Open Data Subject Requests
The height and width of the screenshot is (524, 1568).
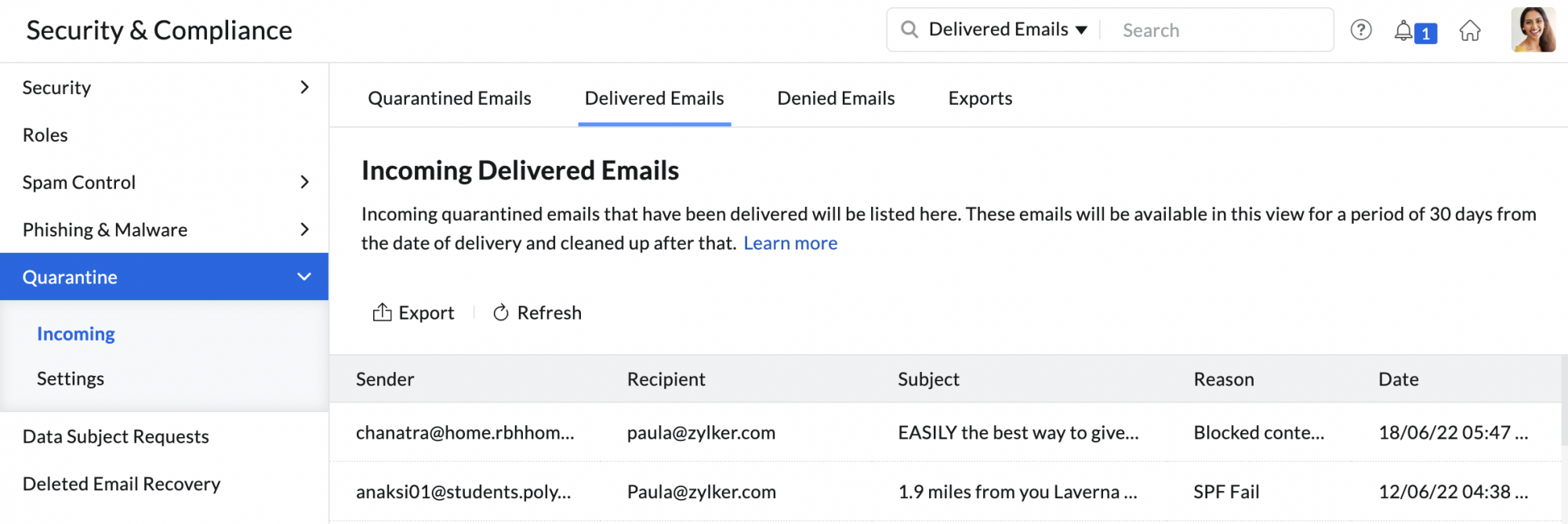115,436
